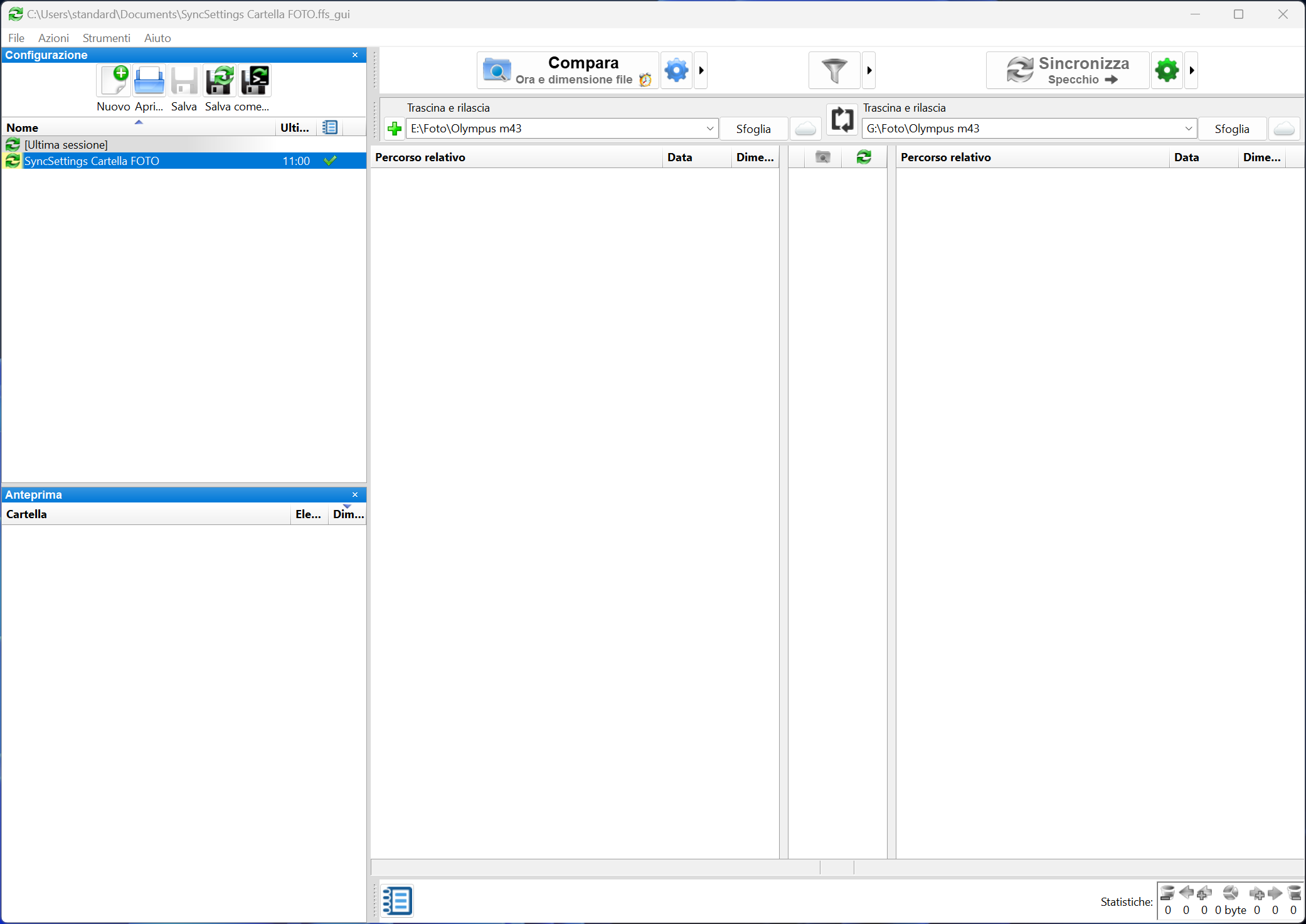Select SyncSettings Cartella FOTO in configuration list

click(x=92, y=161)
